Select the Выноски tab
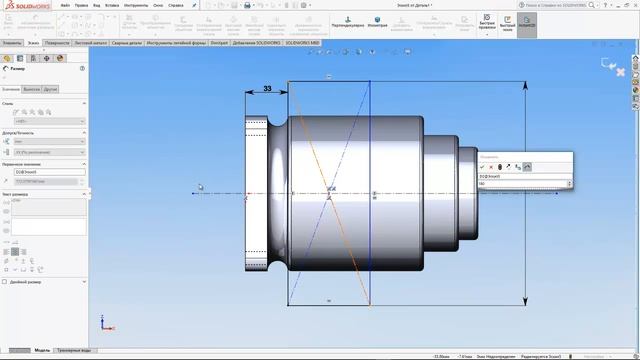Viewport: 640px width, 360px height. pyautogui.click(x=31, y=89)
